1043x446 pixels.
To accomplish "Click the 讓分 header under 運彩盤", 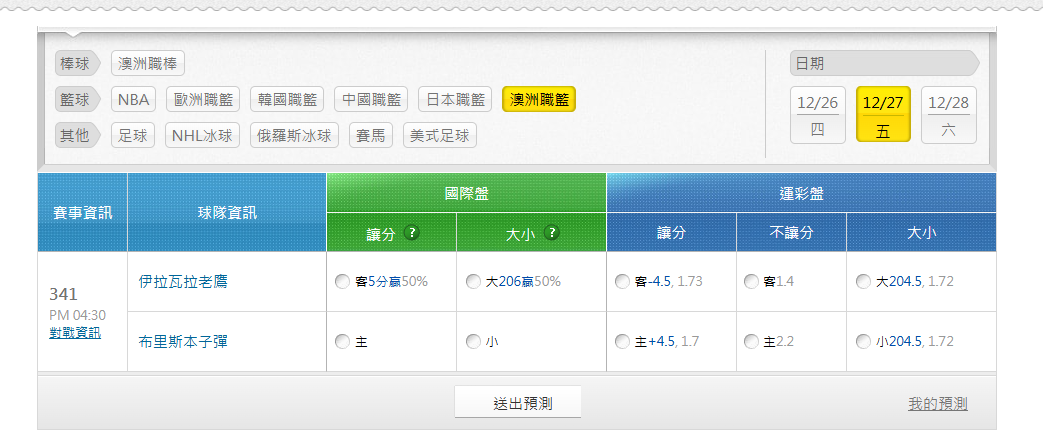I will (x=672, y=232).
